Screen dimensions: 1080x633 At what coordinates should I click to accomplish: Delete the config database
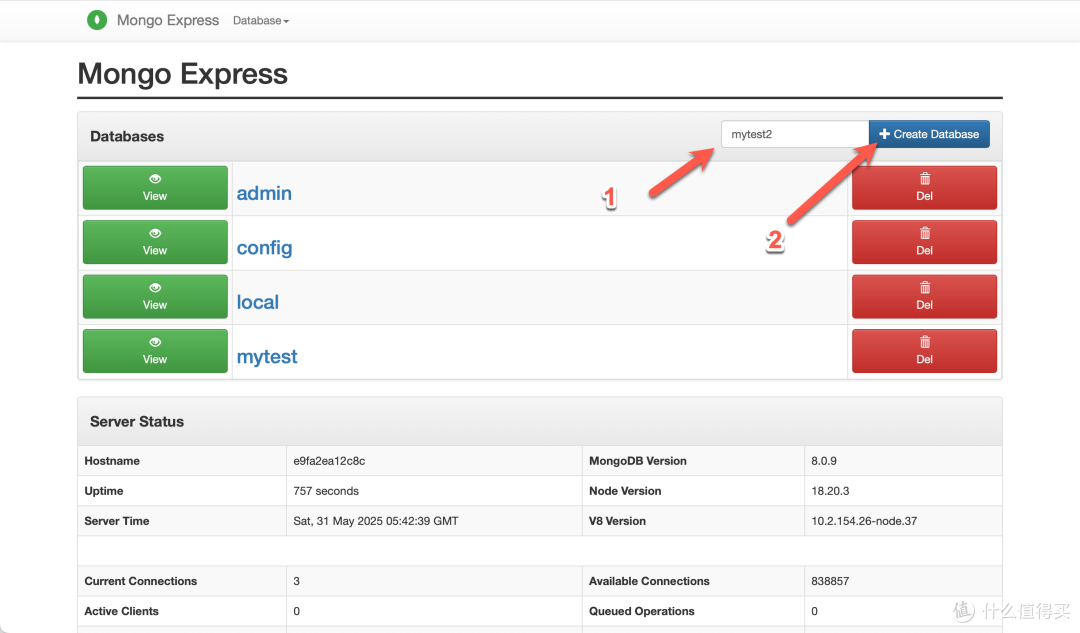pos(924,242)
